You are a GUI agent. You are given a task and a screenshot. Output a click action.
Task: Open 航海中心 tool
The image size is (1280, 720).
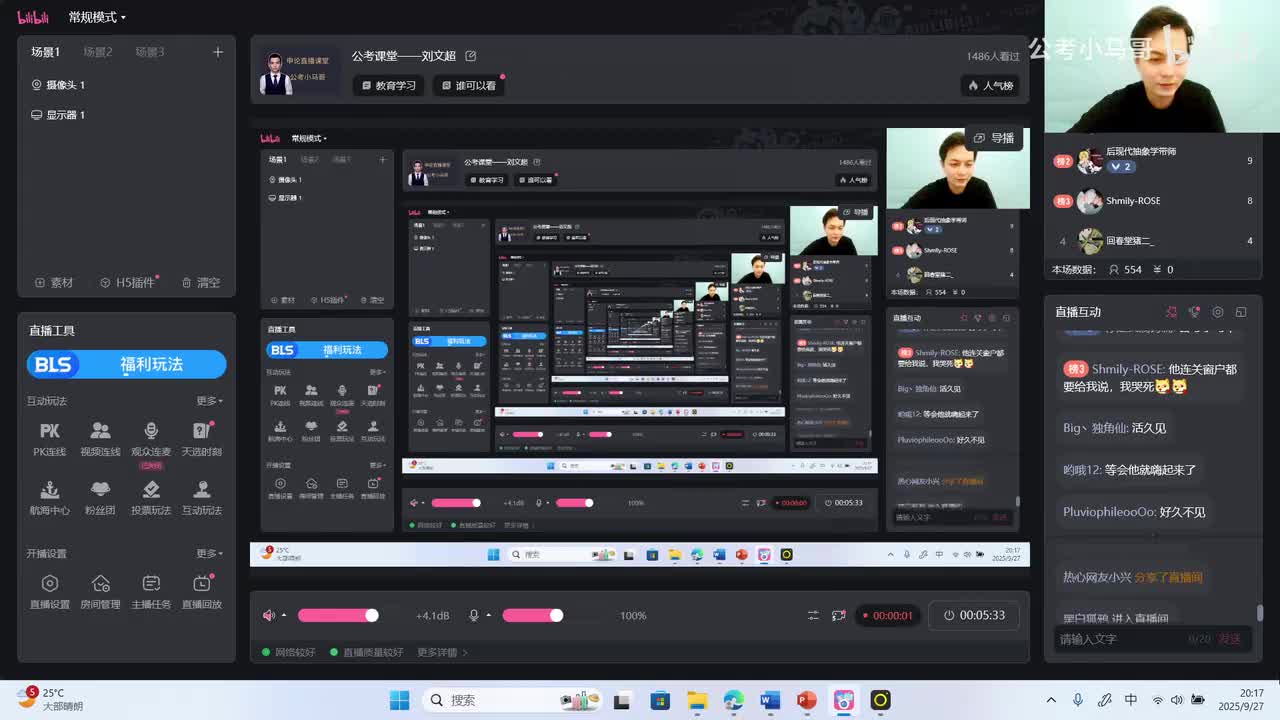[49, 498]
